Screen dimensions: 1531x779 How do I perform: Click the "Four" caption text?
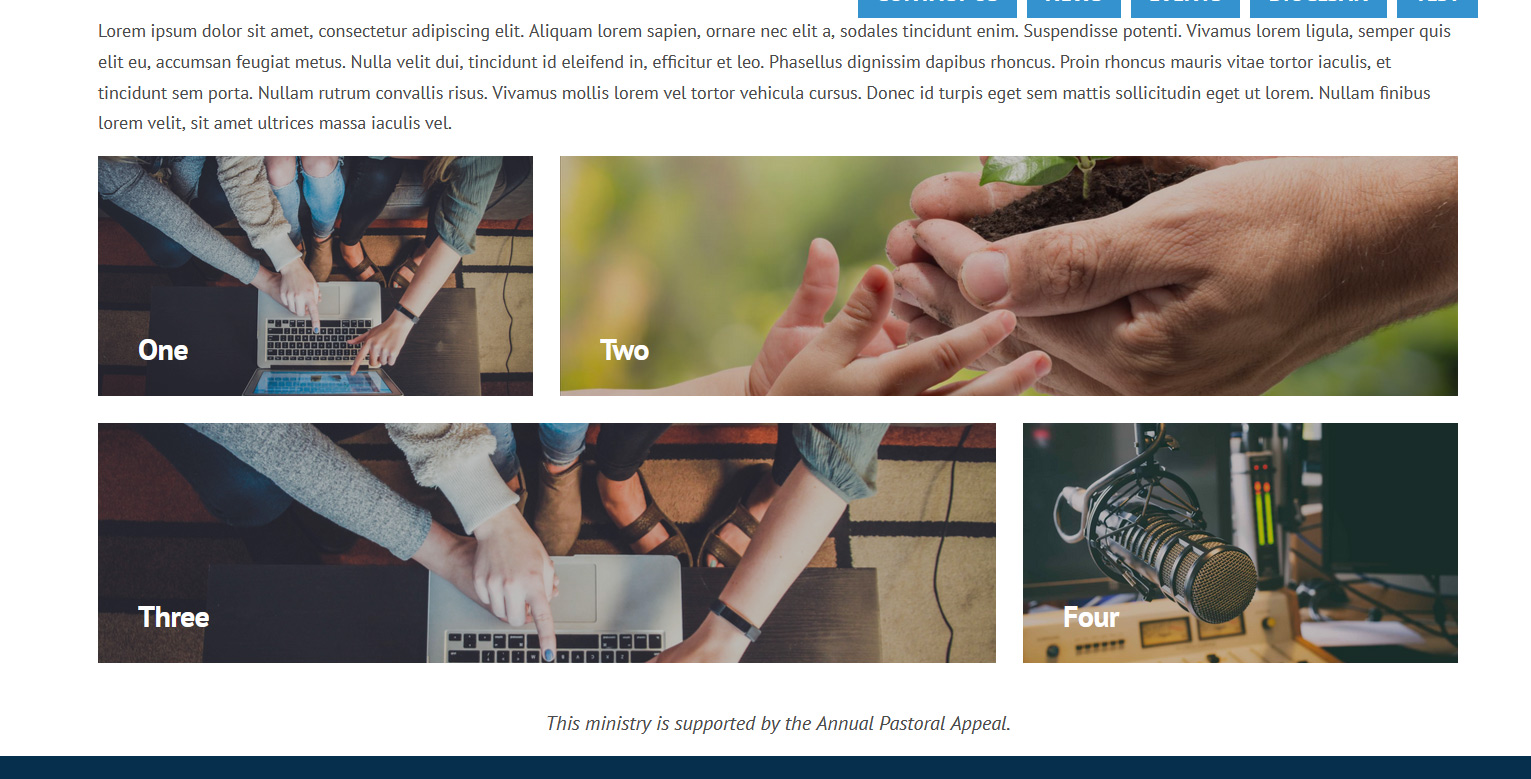click(1091, 617)
